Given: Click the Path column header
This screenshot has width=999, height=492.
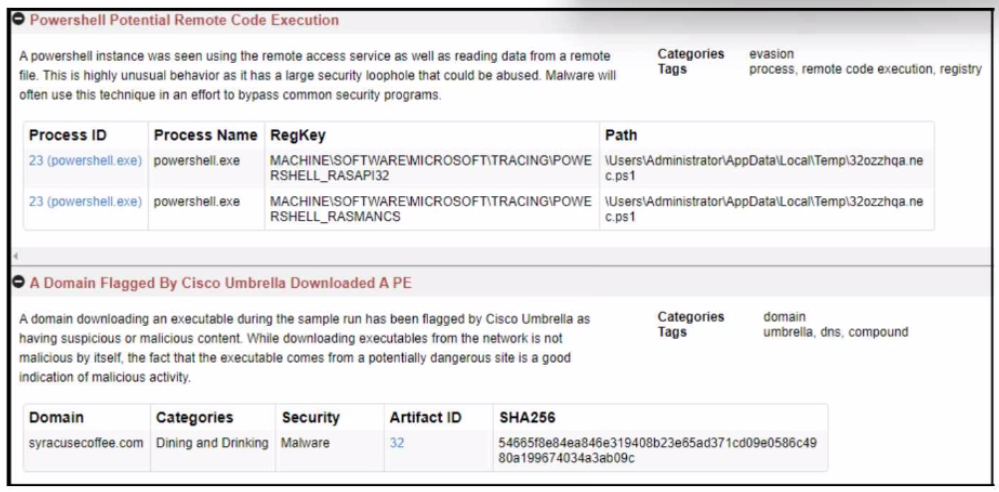Looking at the screenshot, I should pyautogui.click(x=621, y=135).
